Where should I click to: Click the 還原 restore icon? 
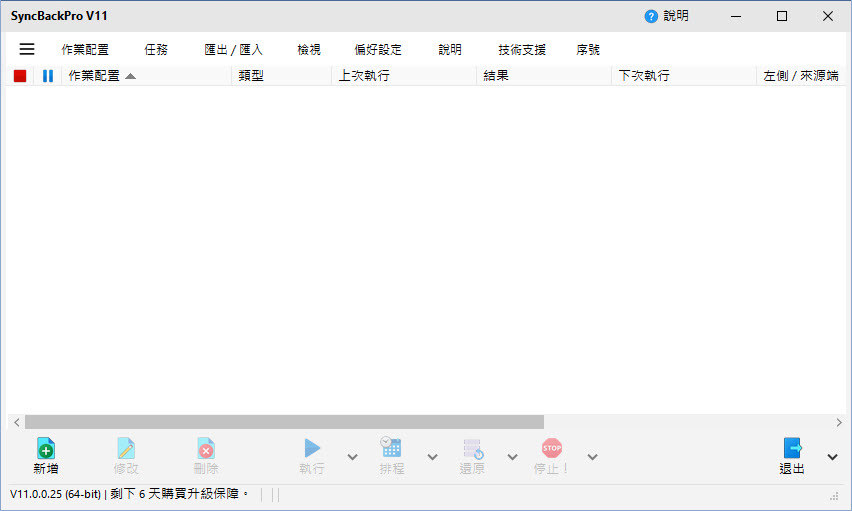coord(472,448)
